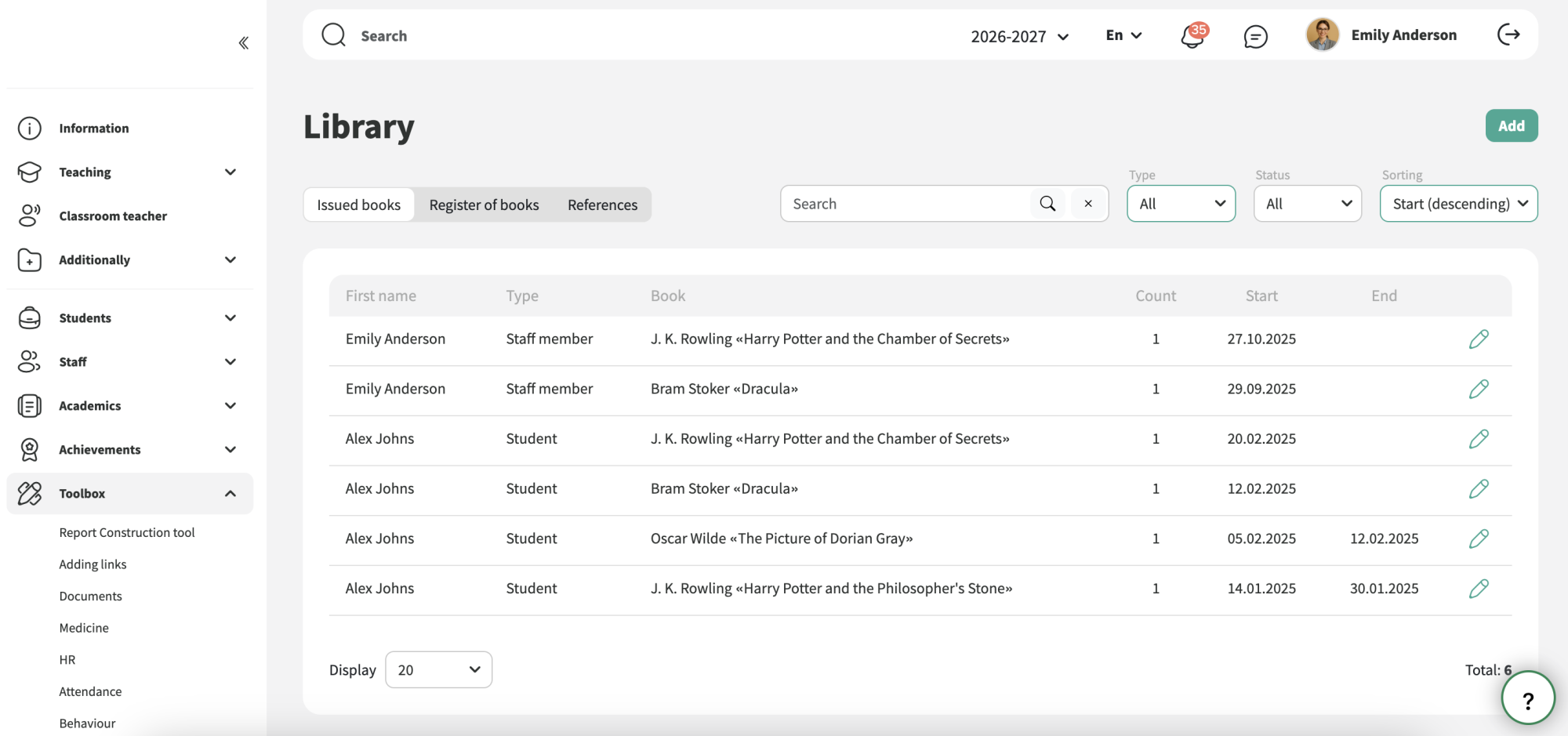Focus the Library search input field

(906, 204)
